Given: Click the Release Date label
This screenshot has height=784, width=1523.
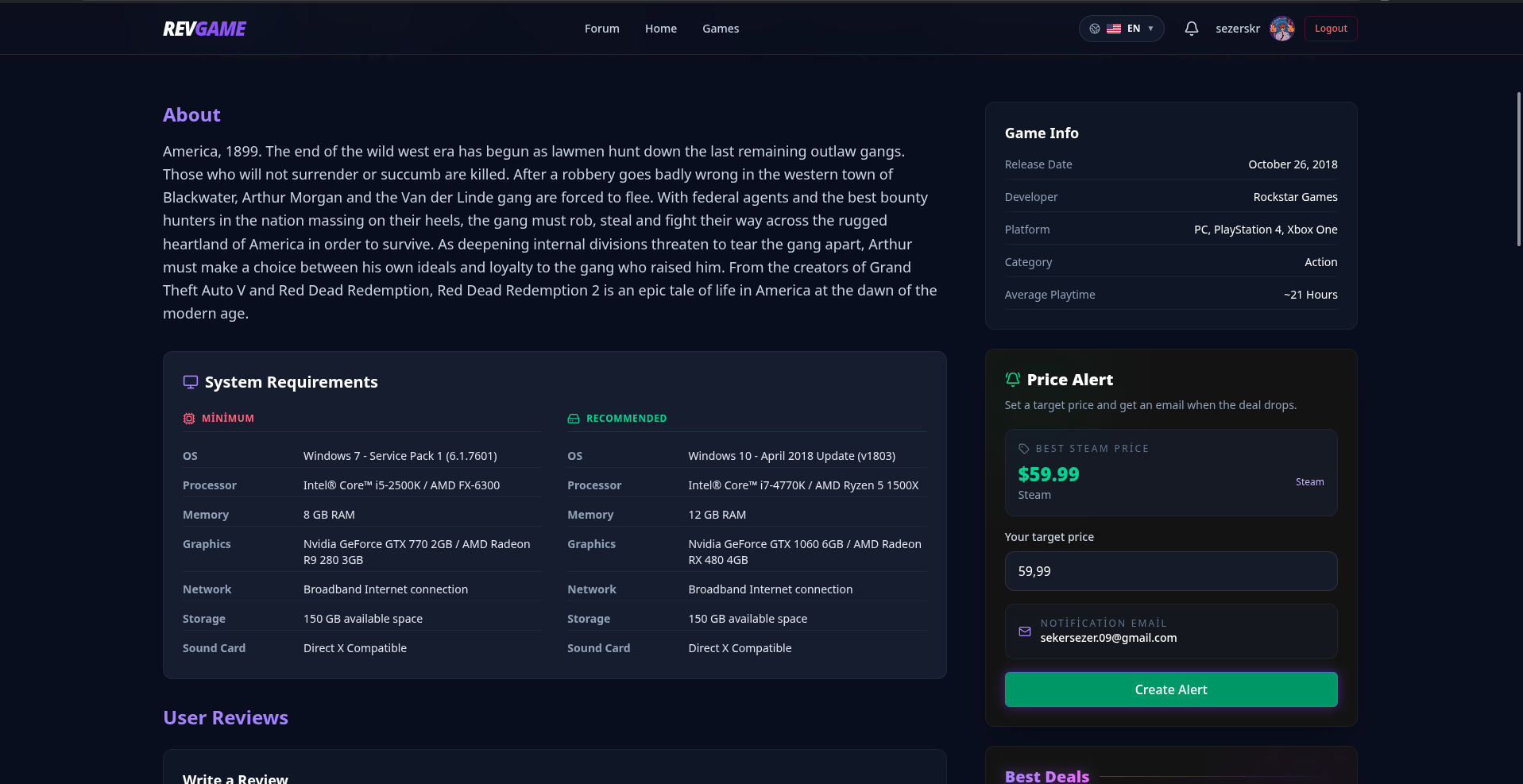Looking at the screenshot, I should [1038, 164].
